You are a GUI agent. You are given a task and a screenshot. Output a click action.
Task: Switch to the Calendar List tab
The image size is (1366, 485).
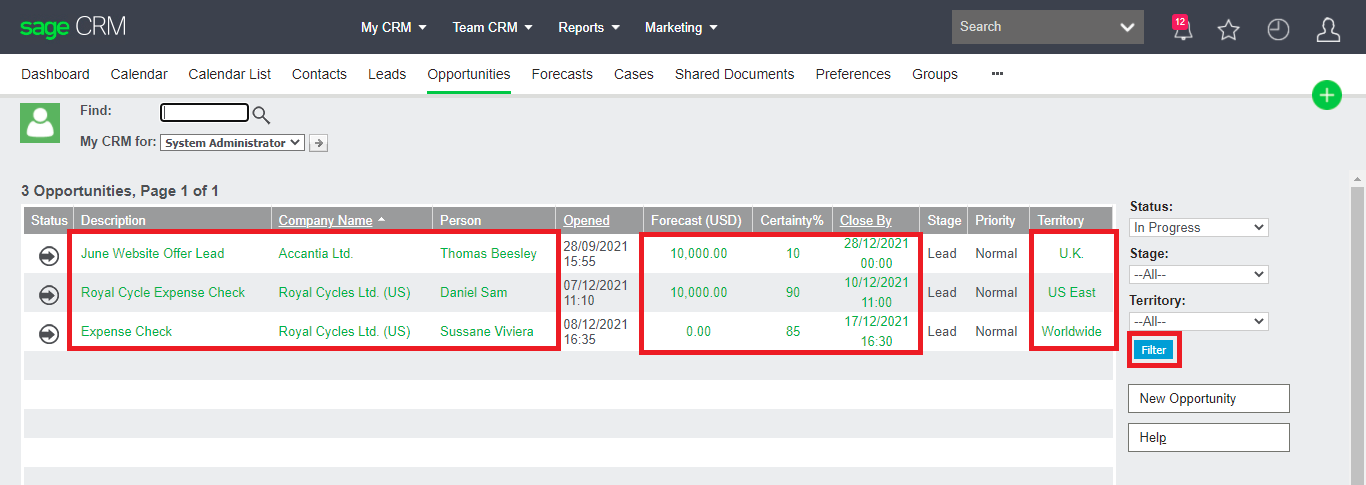230,74
